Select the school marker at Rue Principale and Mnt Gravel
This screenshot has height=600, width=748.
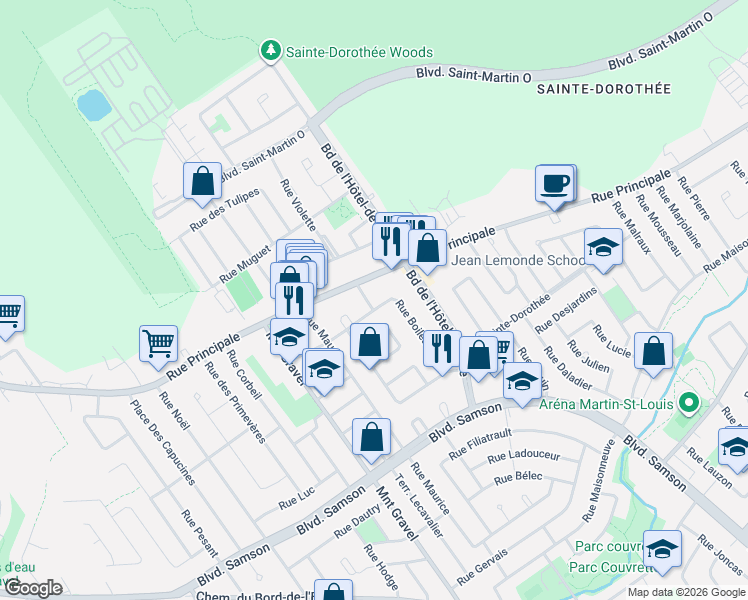pos(289,338)
